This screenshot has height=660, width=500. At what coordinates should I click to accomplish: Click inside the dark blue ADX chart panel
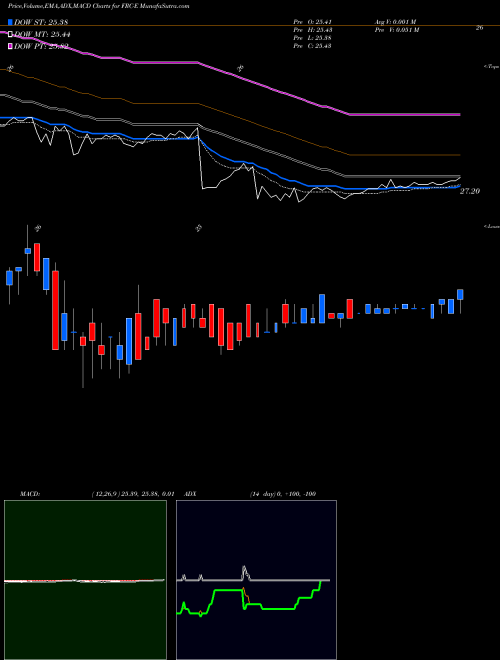point(256,580)
